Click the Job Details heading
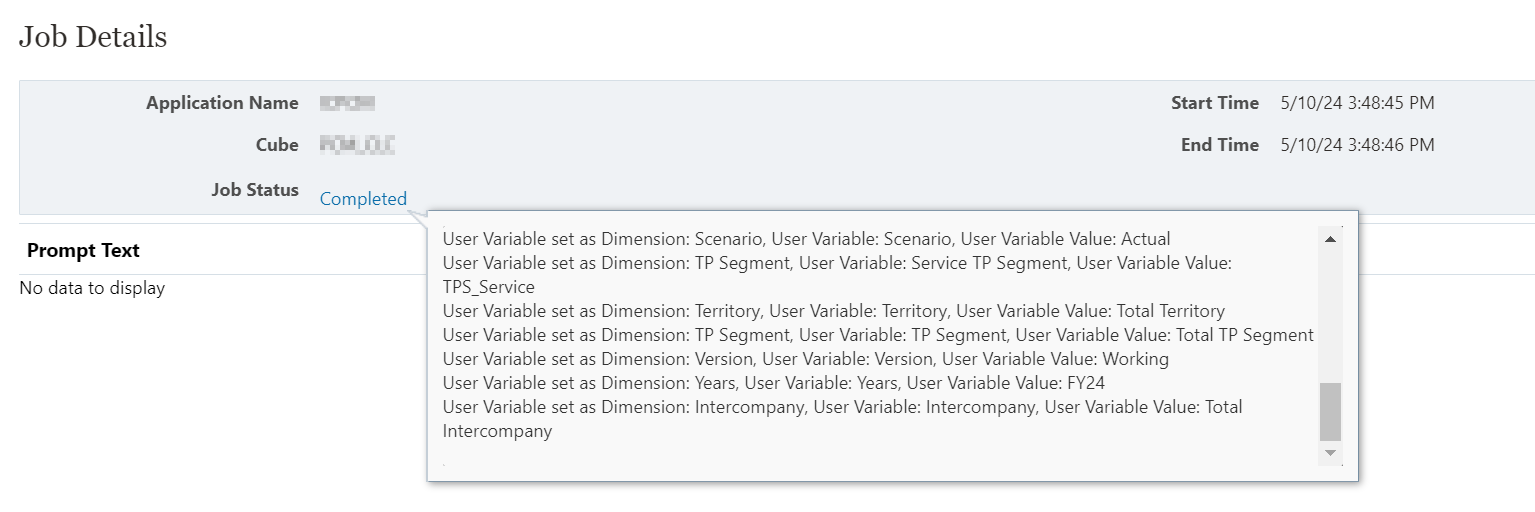The width and height of the screenshot is (1535, 512). (x=93, y=37)
